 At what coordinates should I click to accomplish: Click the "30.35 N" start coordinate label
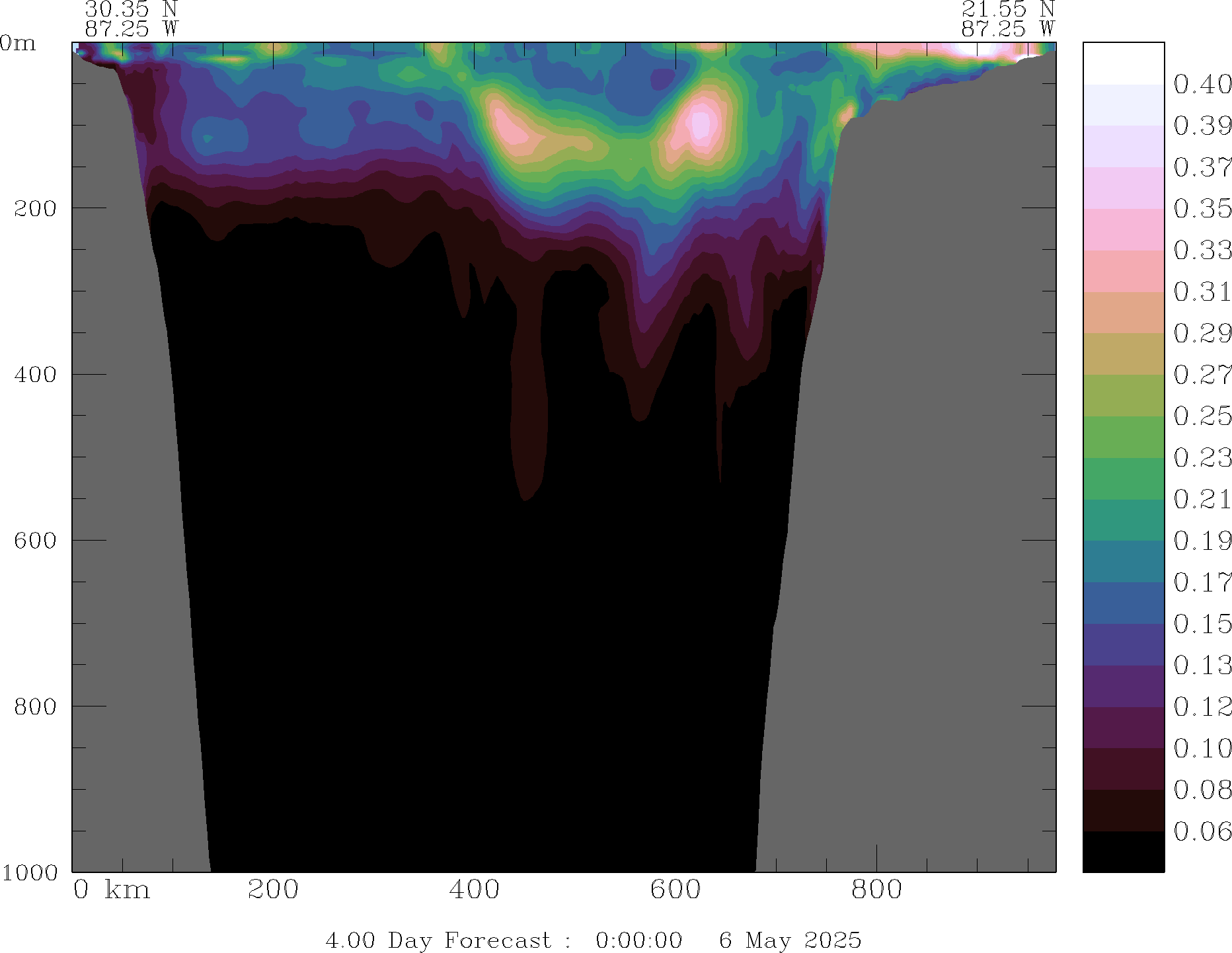[132, 9]
